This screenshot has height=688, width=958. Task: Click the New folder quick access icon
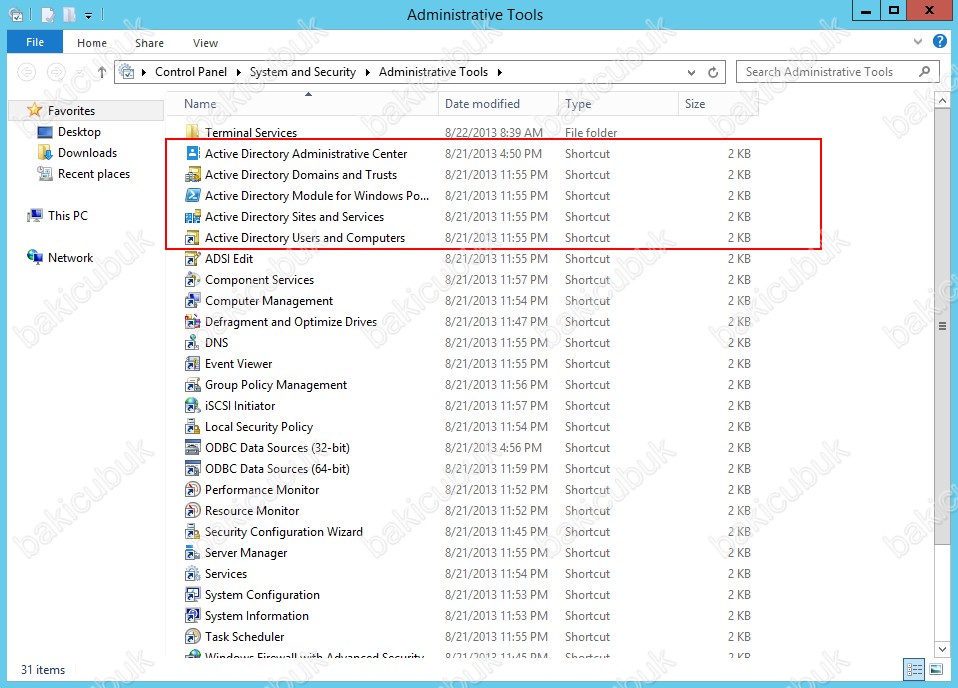70,15
